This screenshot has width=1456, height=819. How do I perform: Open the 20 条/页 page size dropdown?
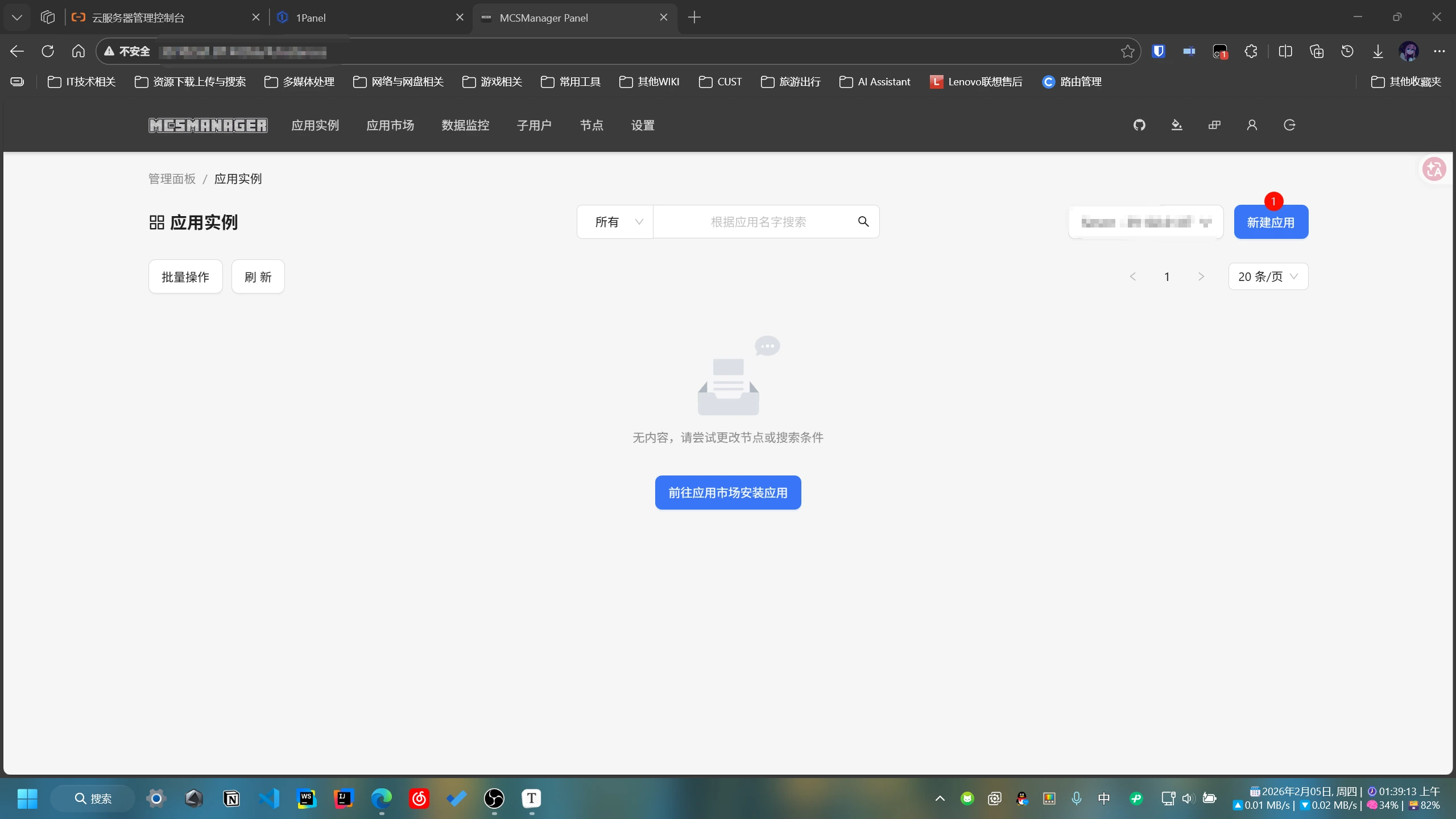click(1268, 276)
